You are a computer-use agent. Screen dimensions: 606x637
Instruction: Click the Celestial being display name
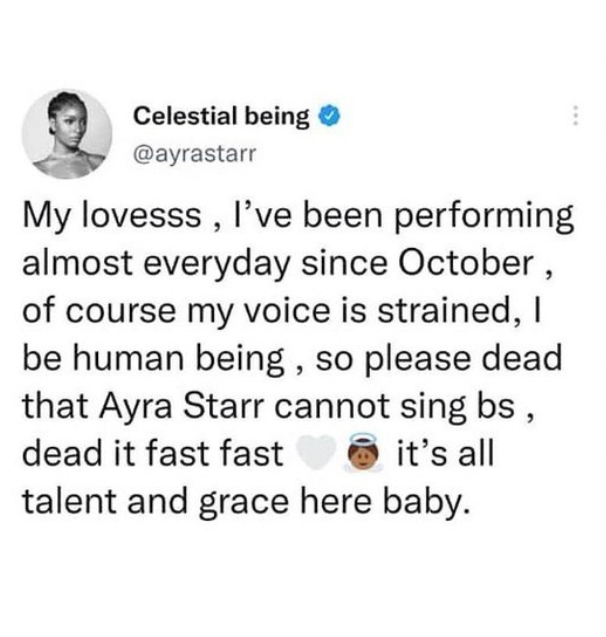point(221,117)
